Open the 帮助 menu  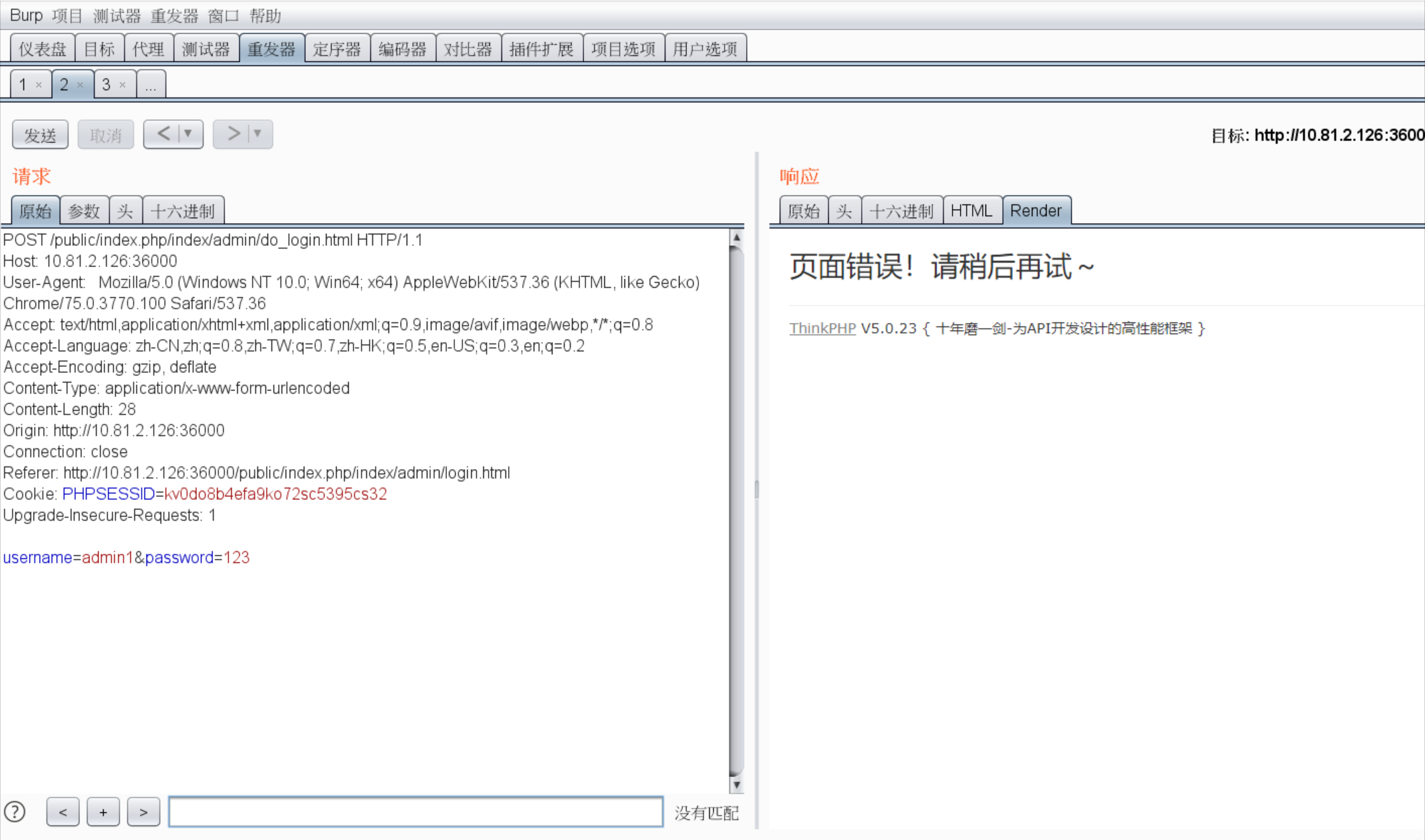tap(265, 15)
